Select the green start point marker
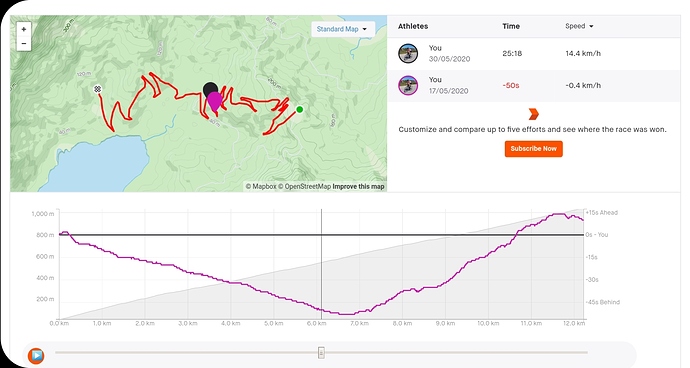 coord(300,109)
